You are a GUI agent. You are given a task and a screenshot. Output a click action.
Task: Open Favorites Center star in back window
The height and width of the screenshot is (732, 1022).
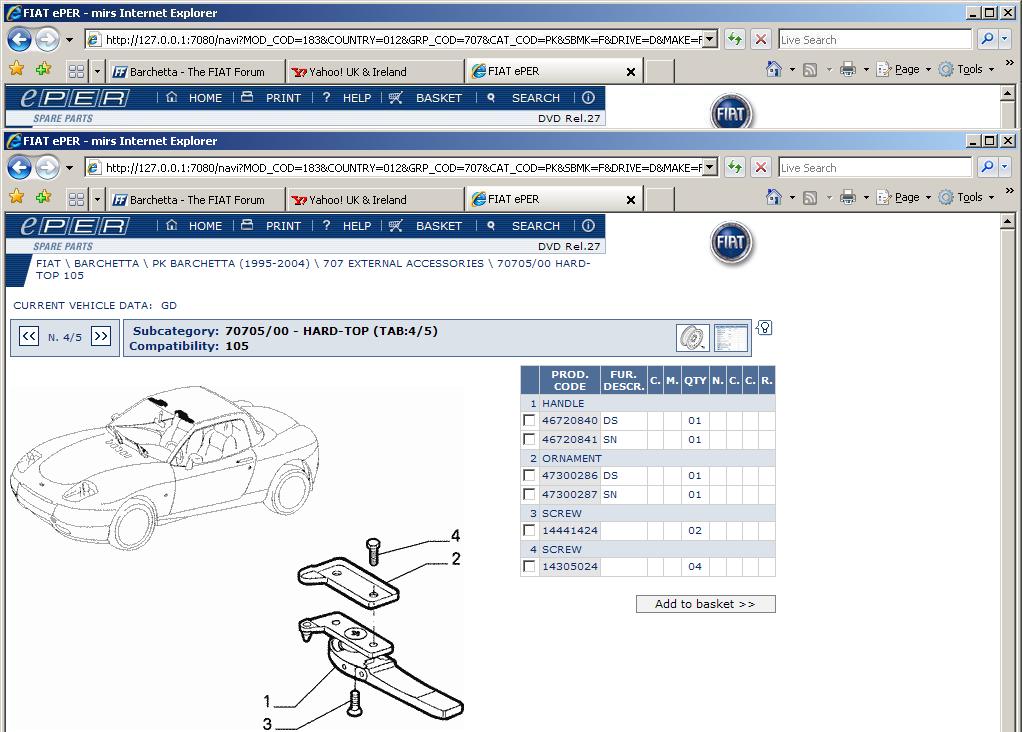17,69
